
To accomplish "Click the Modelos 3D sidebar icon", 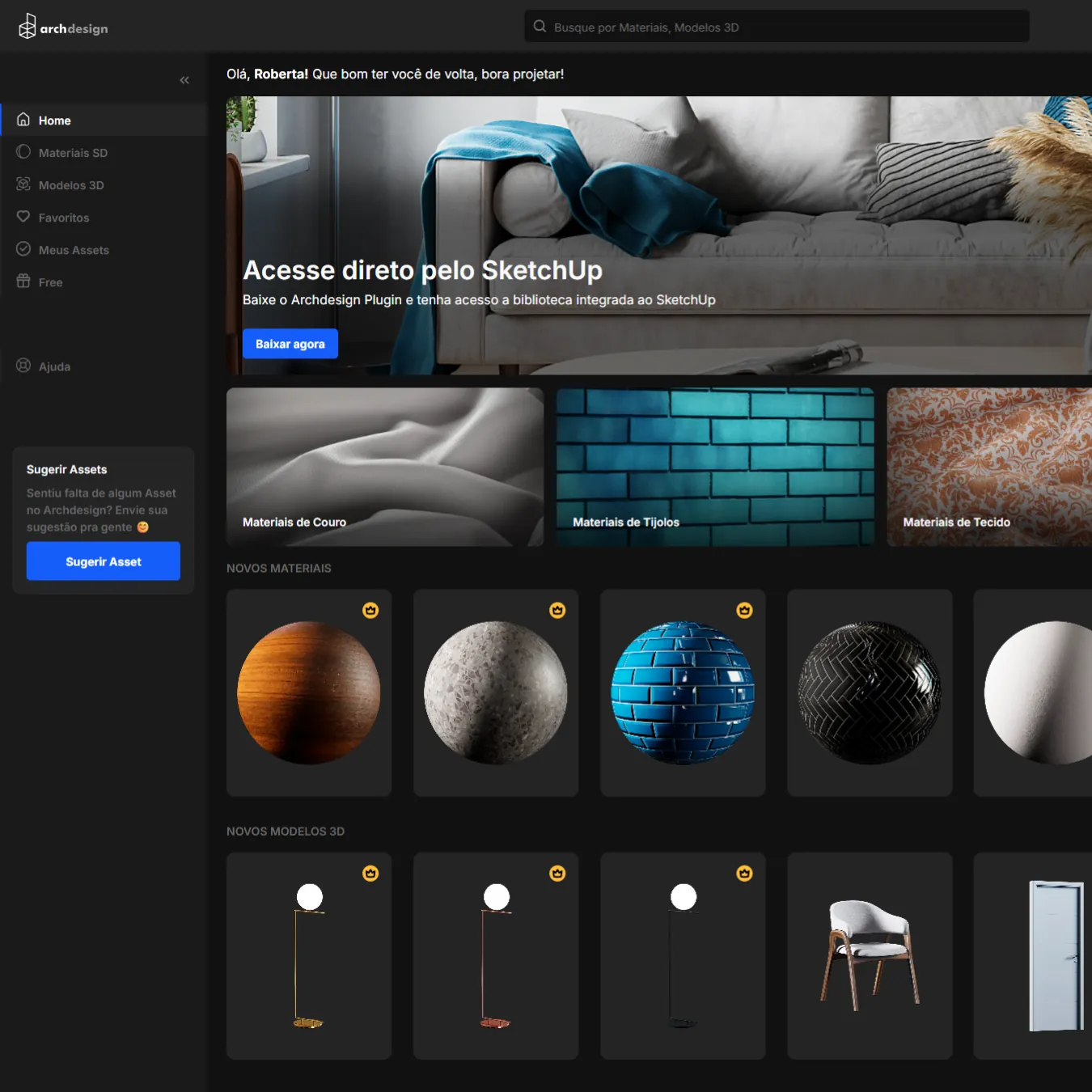I will coord(23,184).
